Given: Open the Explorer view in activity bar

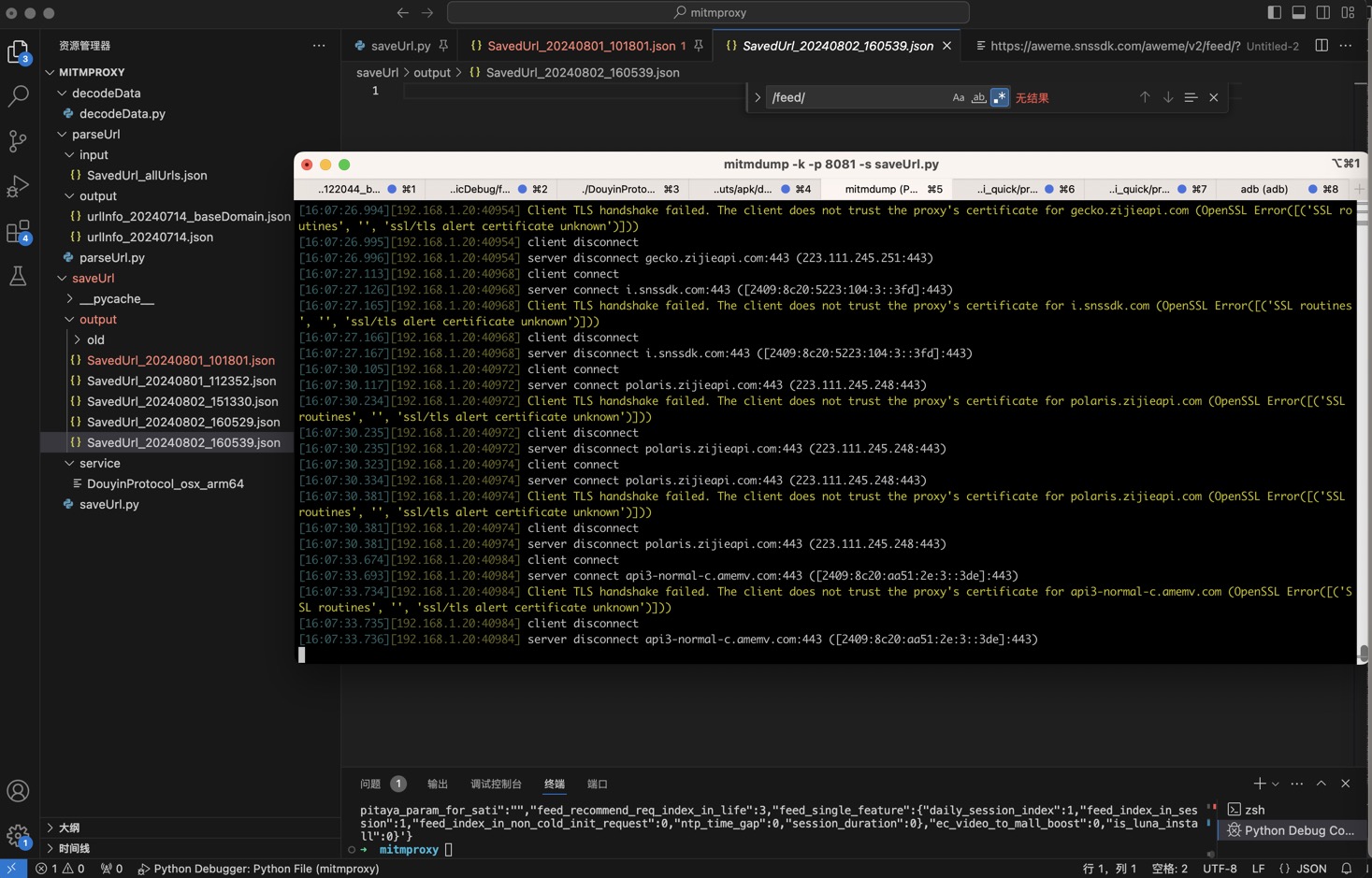Looking at the screenshot, I should 18,51.
